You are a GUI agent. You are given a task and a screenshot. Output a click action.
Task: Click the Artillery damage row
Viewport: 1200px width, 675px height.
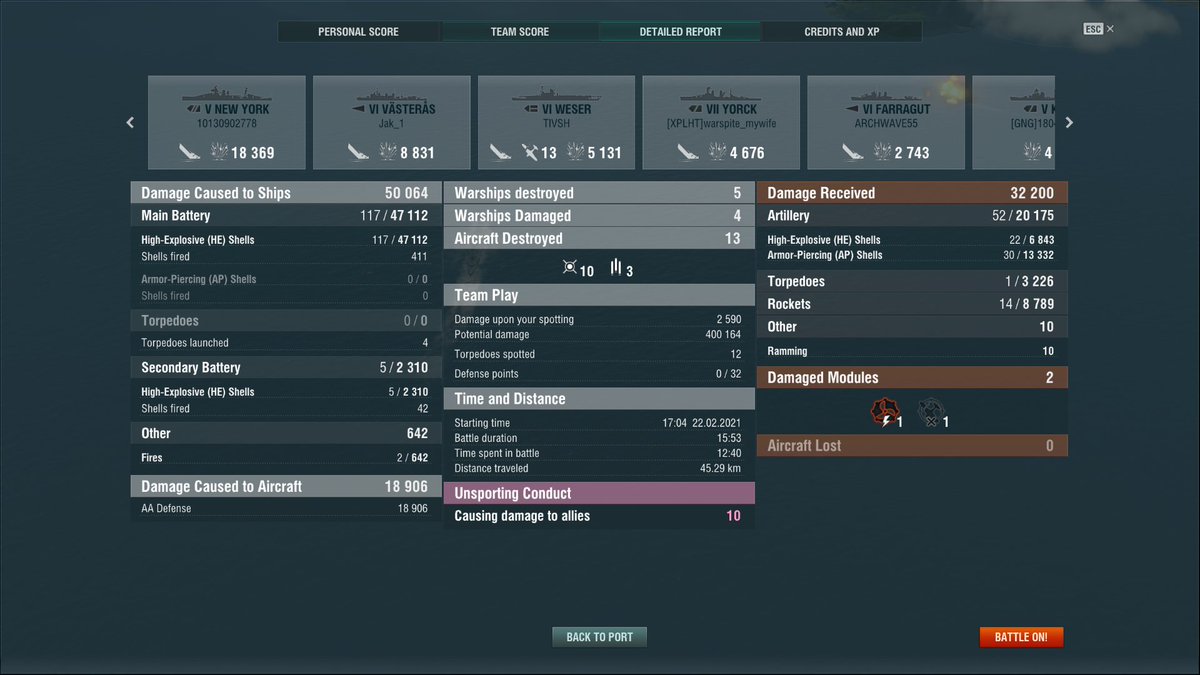coord(912,216)
